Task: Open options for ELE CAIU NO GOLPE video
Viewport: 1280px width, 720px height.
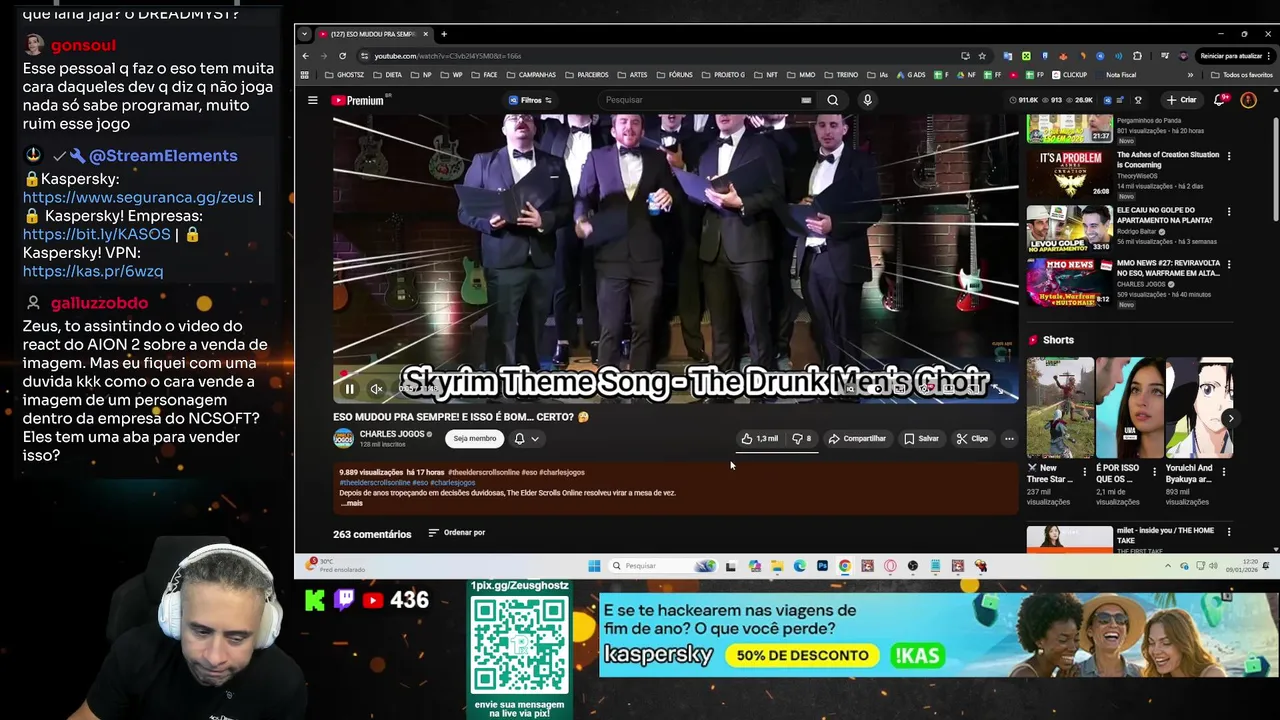Action: [x=1229, y=212]
